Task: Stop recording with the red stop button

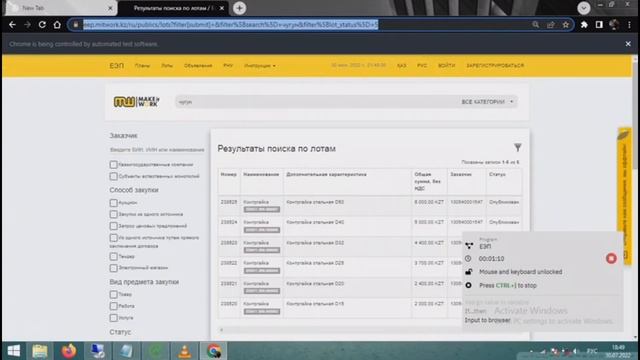Action: point(611,258)
